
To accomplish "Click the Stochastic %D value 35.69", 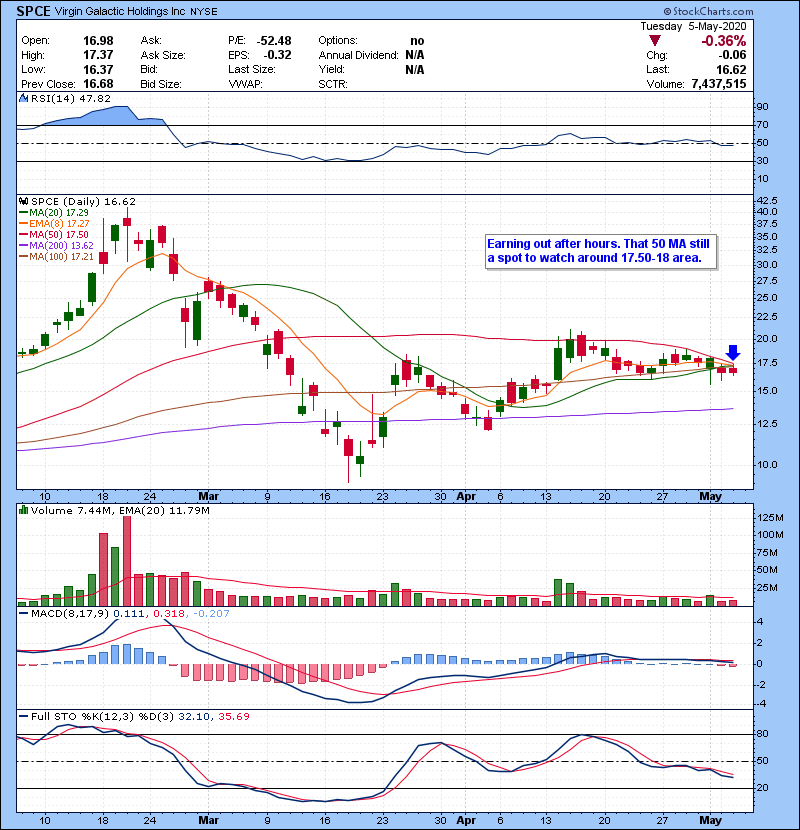I will (x=233, y=717).
